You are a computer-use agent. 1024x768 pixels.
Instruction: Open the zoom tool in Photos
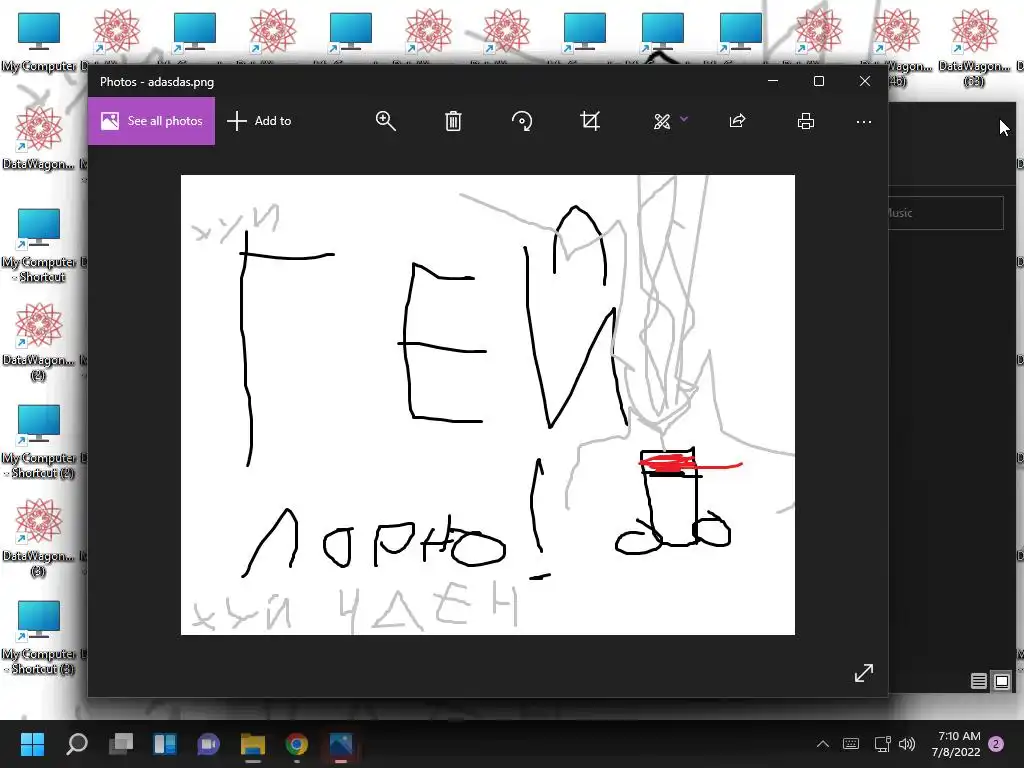pyautogui.click(x=385, y=121)
